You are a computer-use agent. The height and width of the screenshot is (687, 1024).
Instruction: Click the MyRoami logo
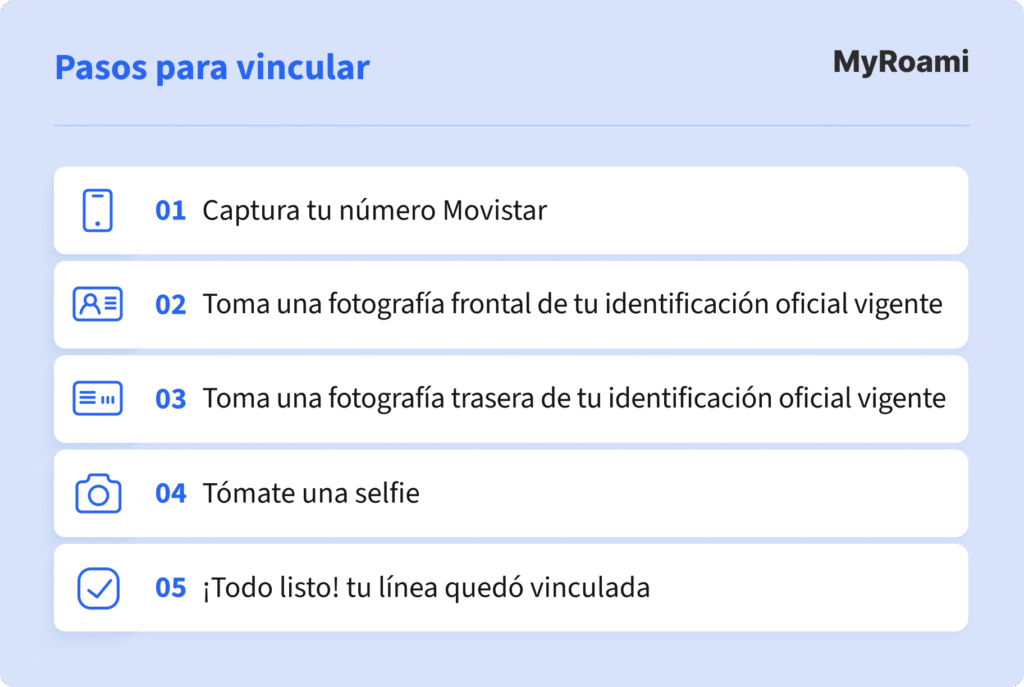click(x=900, y=62)
